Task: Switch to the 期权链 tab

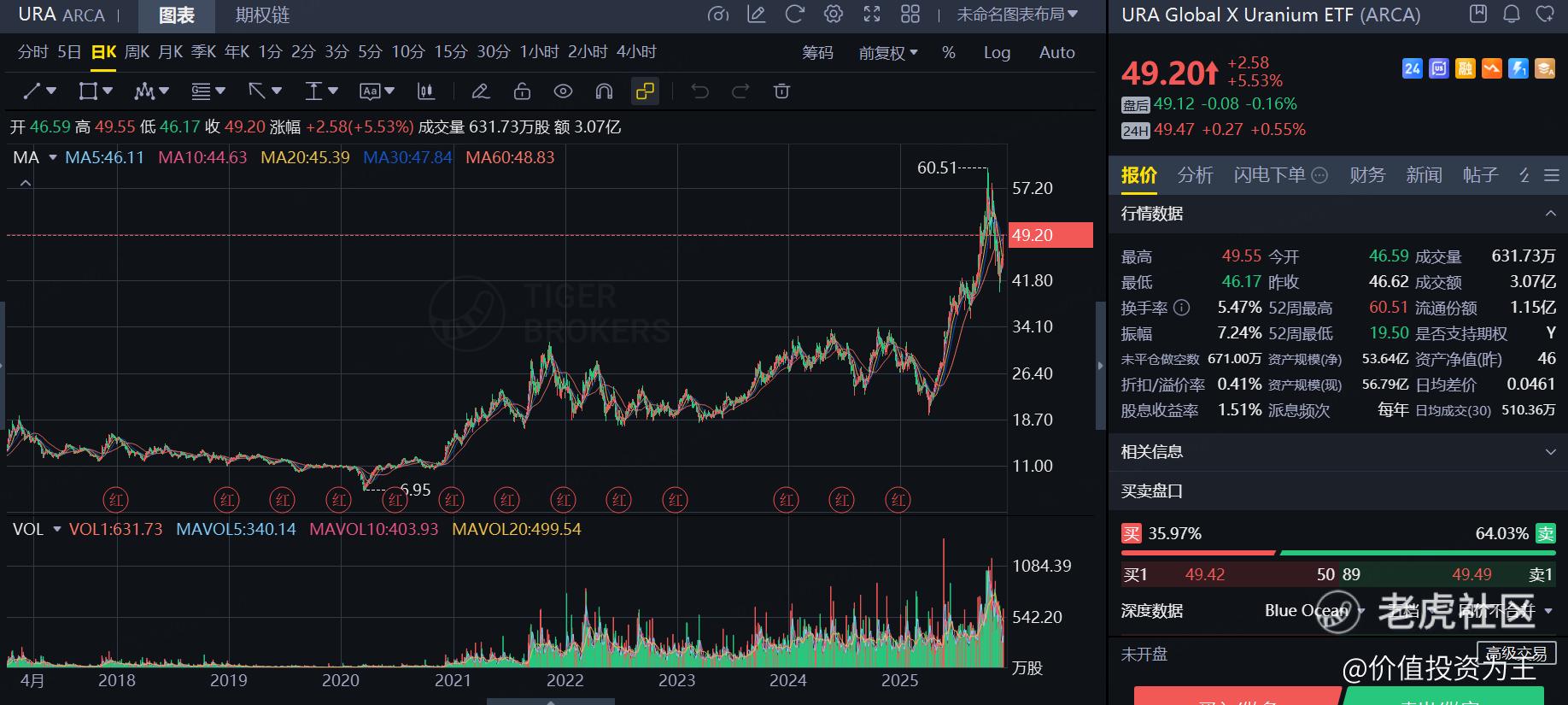Action: (262, 15)
